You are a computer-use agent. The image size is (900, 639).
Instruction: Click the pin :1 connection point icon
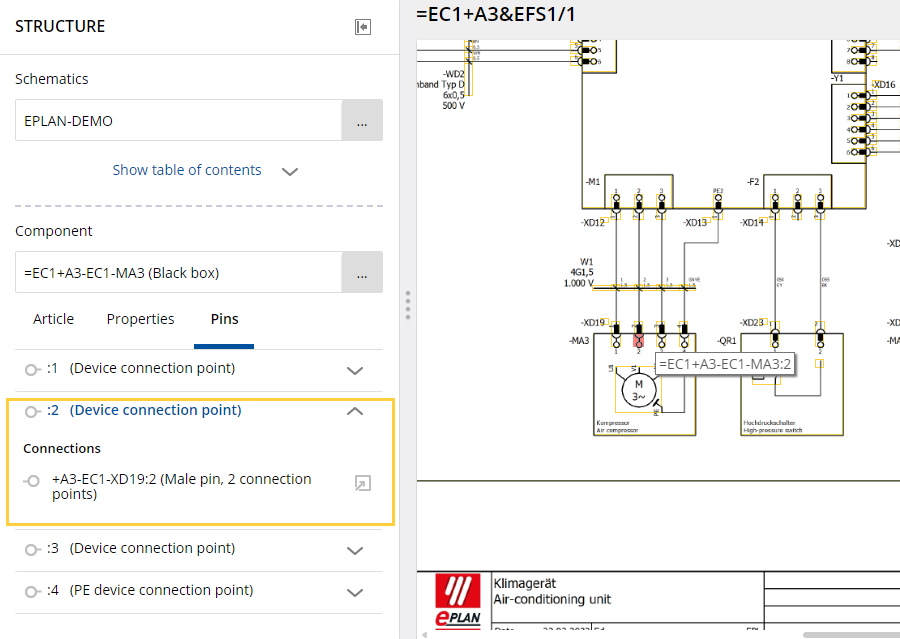click(33, 370)
